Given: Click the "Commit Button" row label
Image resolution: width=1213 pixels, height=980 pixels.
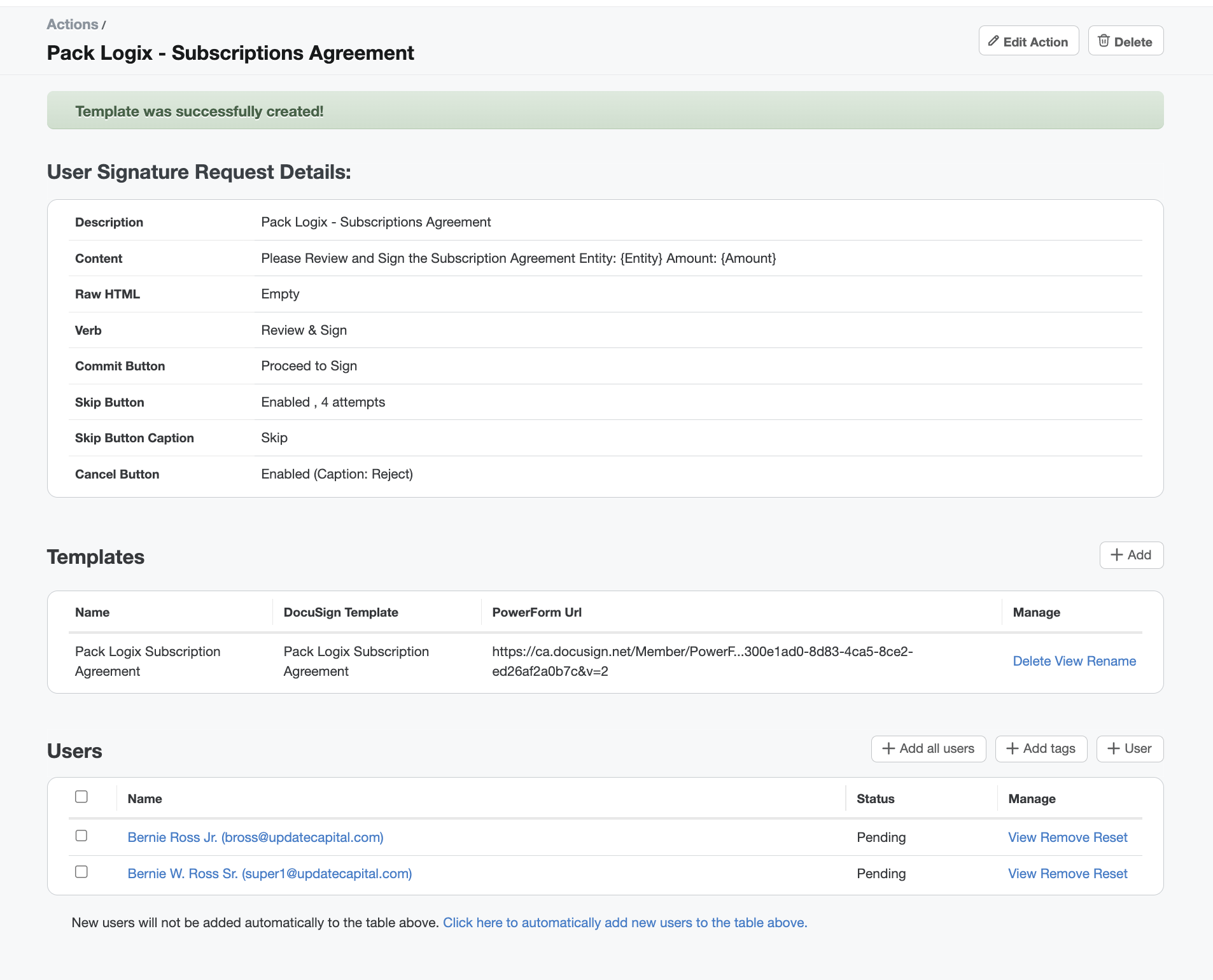Looking at the screenshot, I should (x=120, y=366).
